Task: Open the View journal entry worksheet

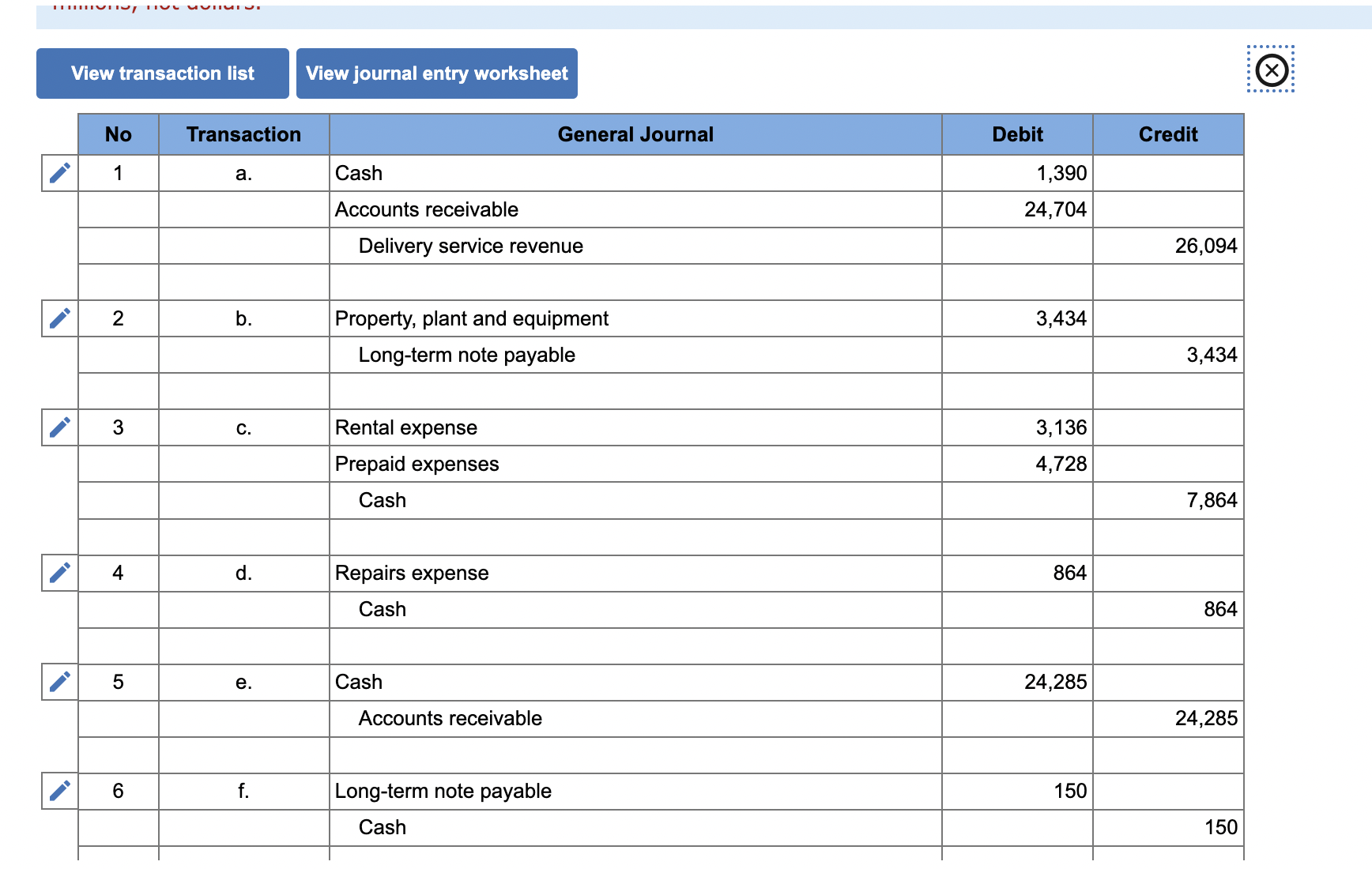Action: (436, 73)
